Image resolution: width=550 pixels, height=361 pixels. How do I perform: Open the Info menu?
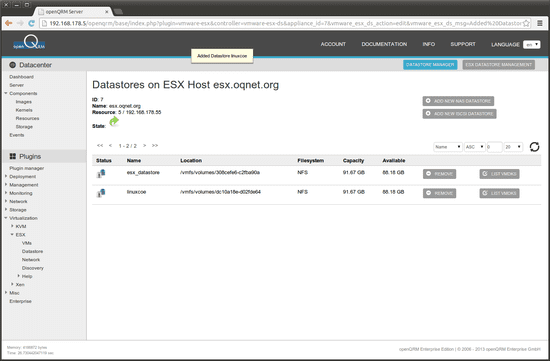pos(429,44)
